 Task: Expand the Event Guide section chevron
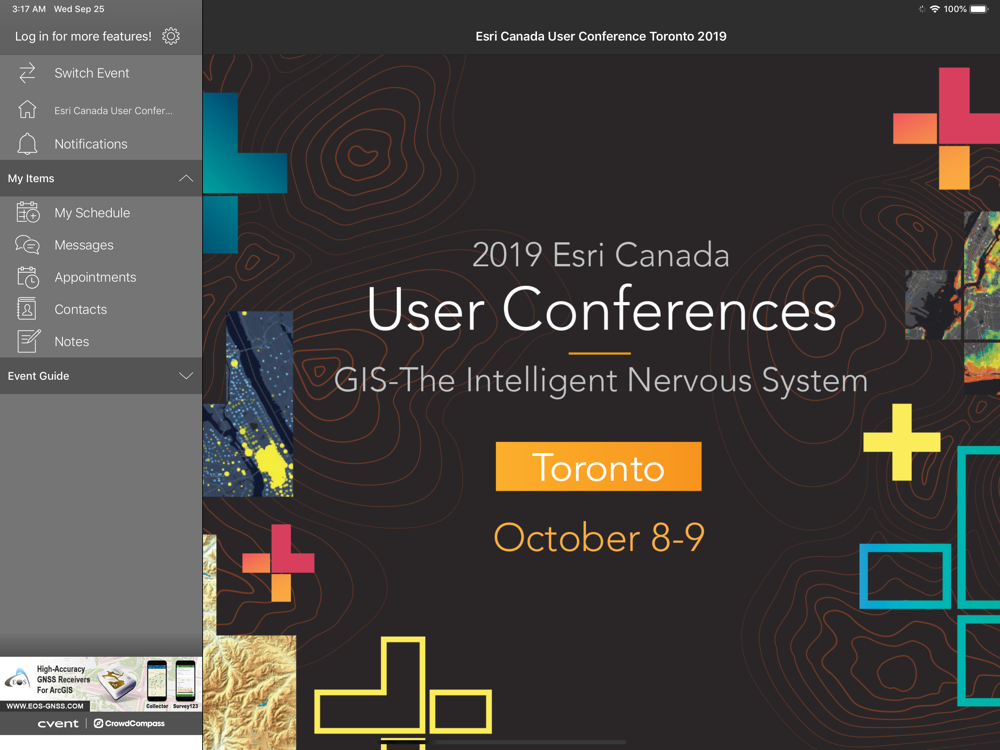click(x=186, y=376)
